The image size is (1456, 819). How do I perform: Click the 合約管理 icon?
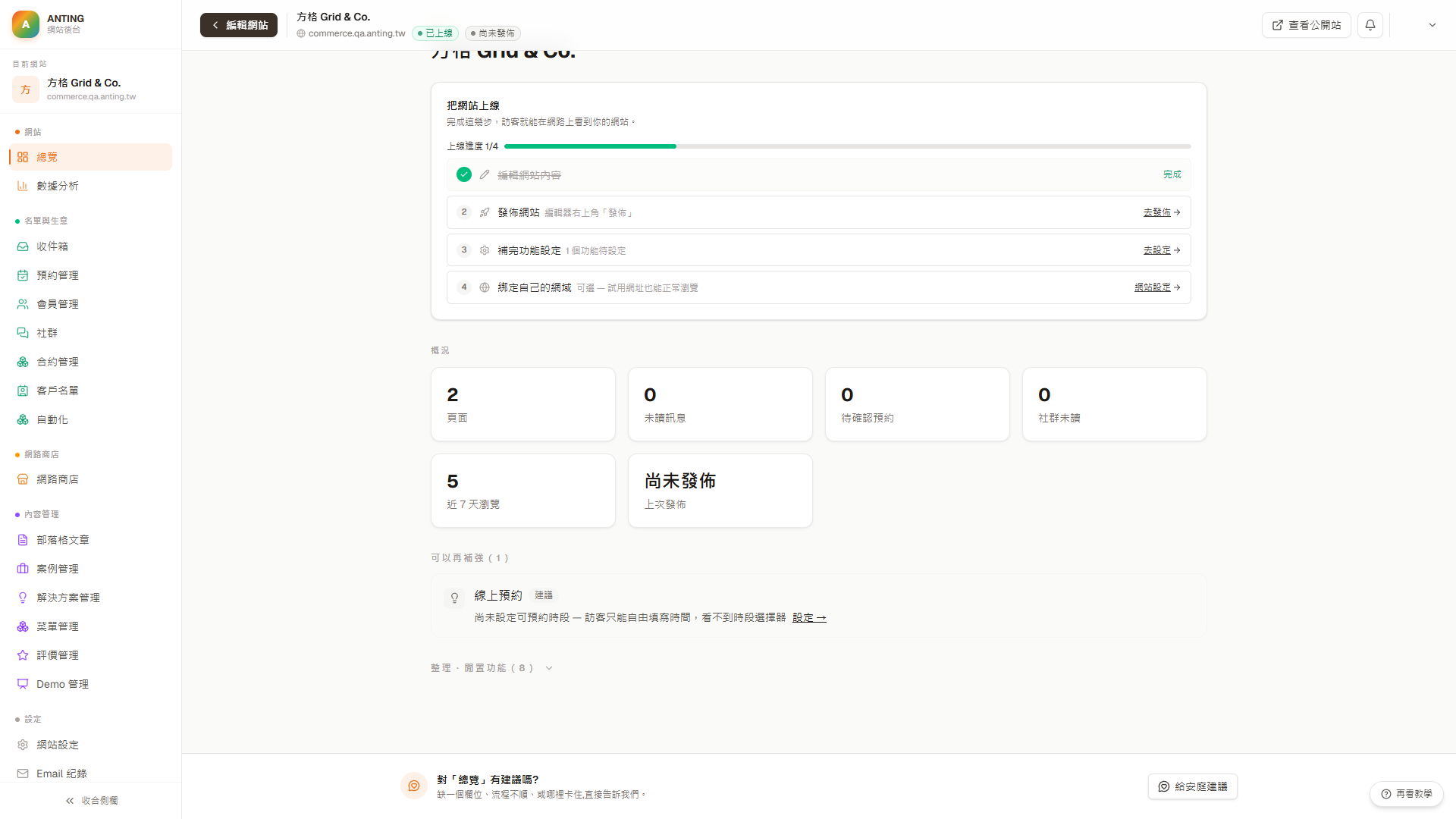pos(23,362)
